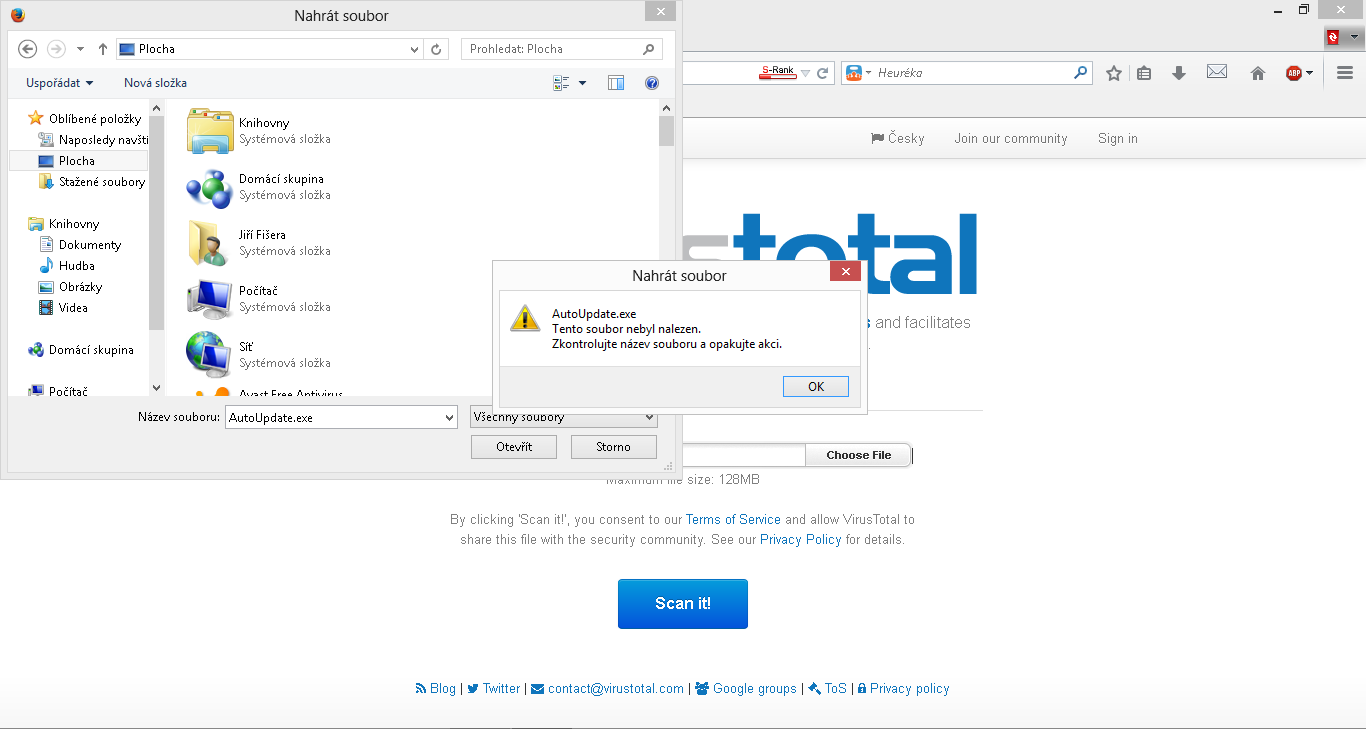Expand the Plocha address bar dropdown
Viewport: 1366px width, 729px height.
pyautogui.click(x=415, y=49)
